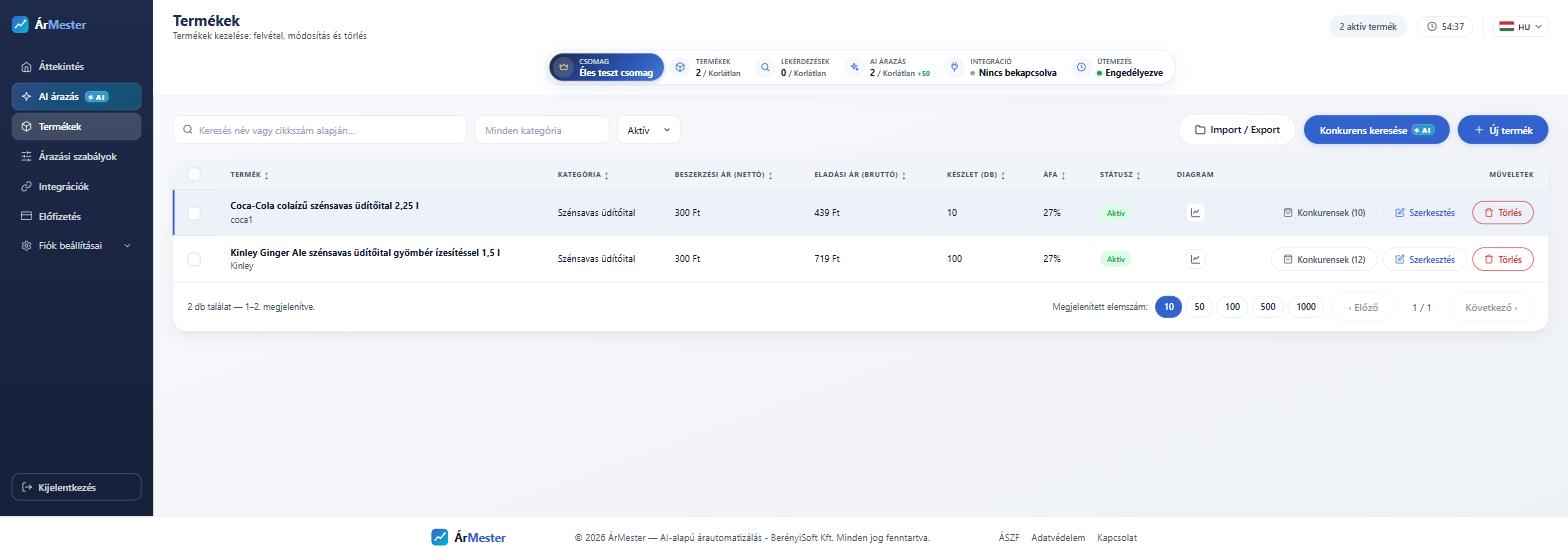This screenshot has width=1568, height=558.
Task: Click the ÁrMester footer logo
Action: (468, 537)
